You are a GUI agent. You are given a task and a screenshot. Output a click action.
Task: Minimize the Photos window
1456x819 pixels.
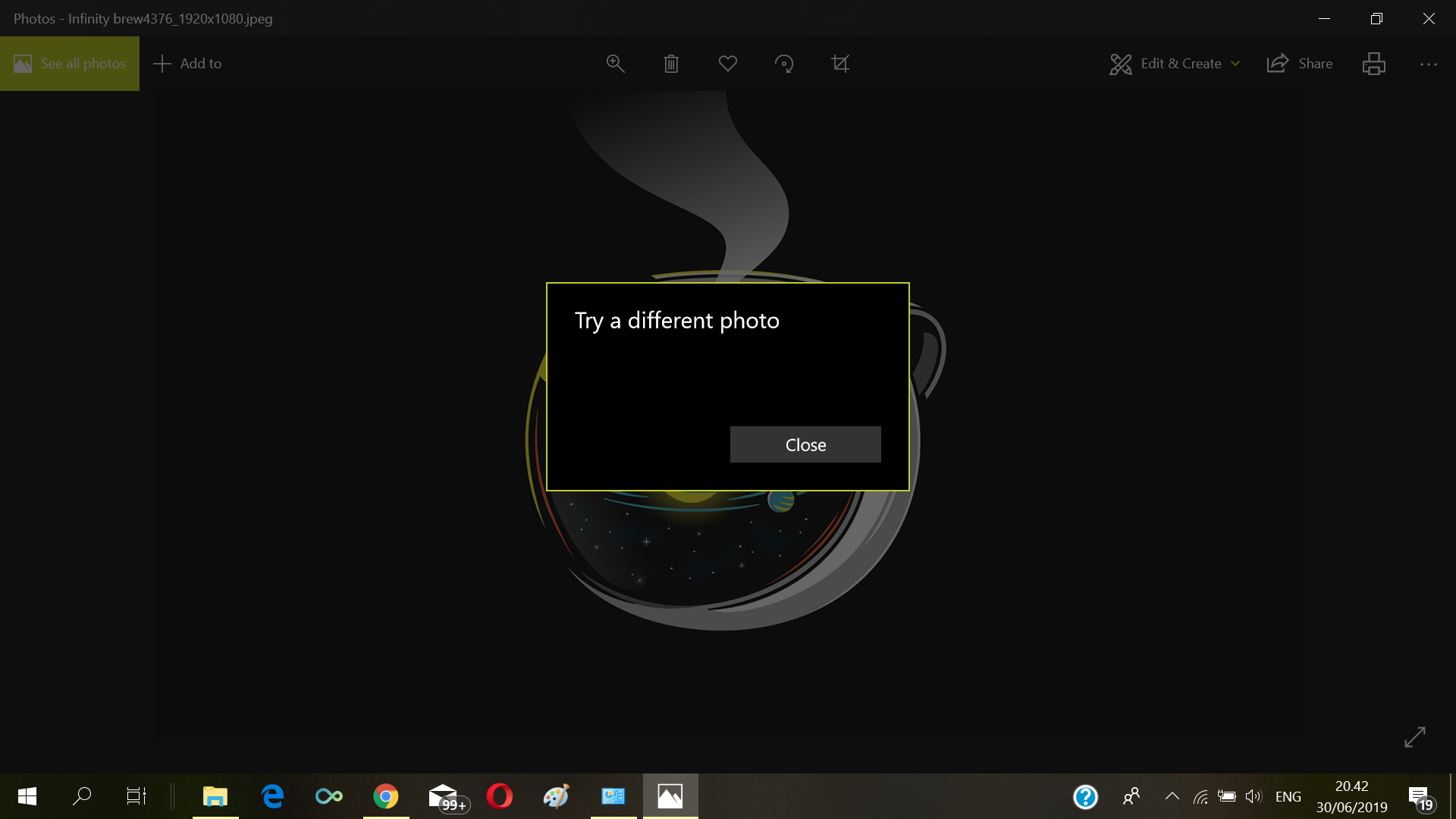point(1325,18)
